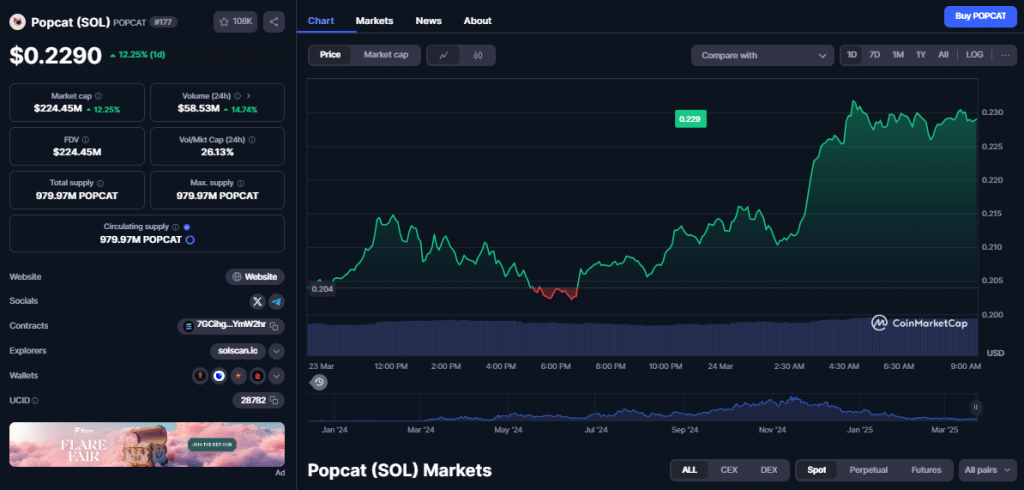Open the Popcat Website link
This screenshot has width=1024, height=490.
pos(255,277)
